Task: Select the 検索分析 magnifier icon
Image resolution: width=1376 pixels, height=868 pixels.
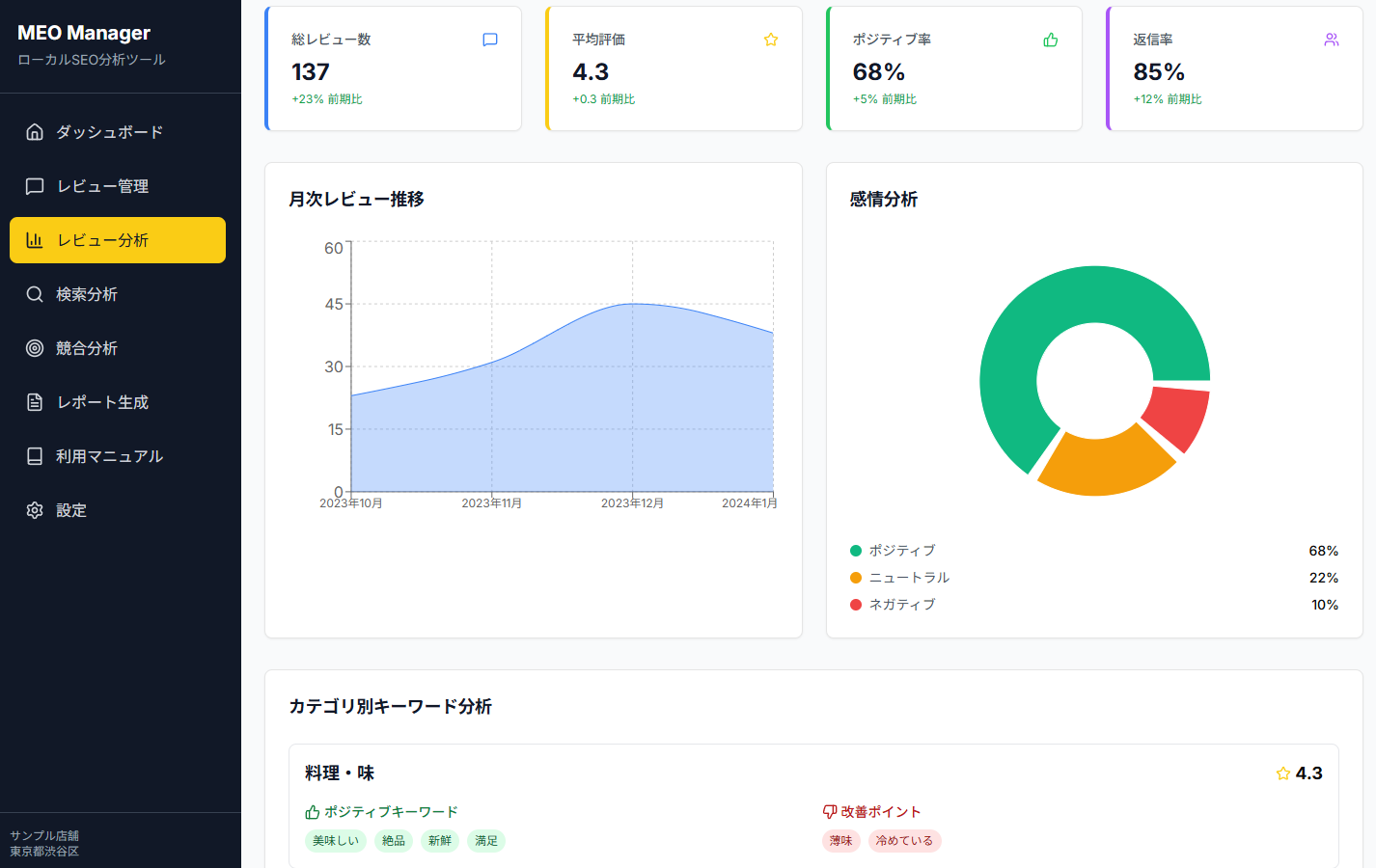Action: 35,293
